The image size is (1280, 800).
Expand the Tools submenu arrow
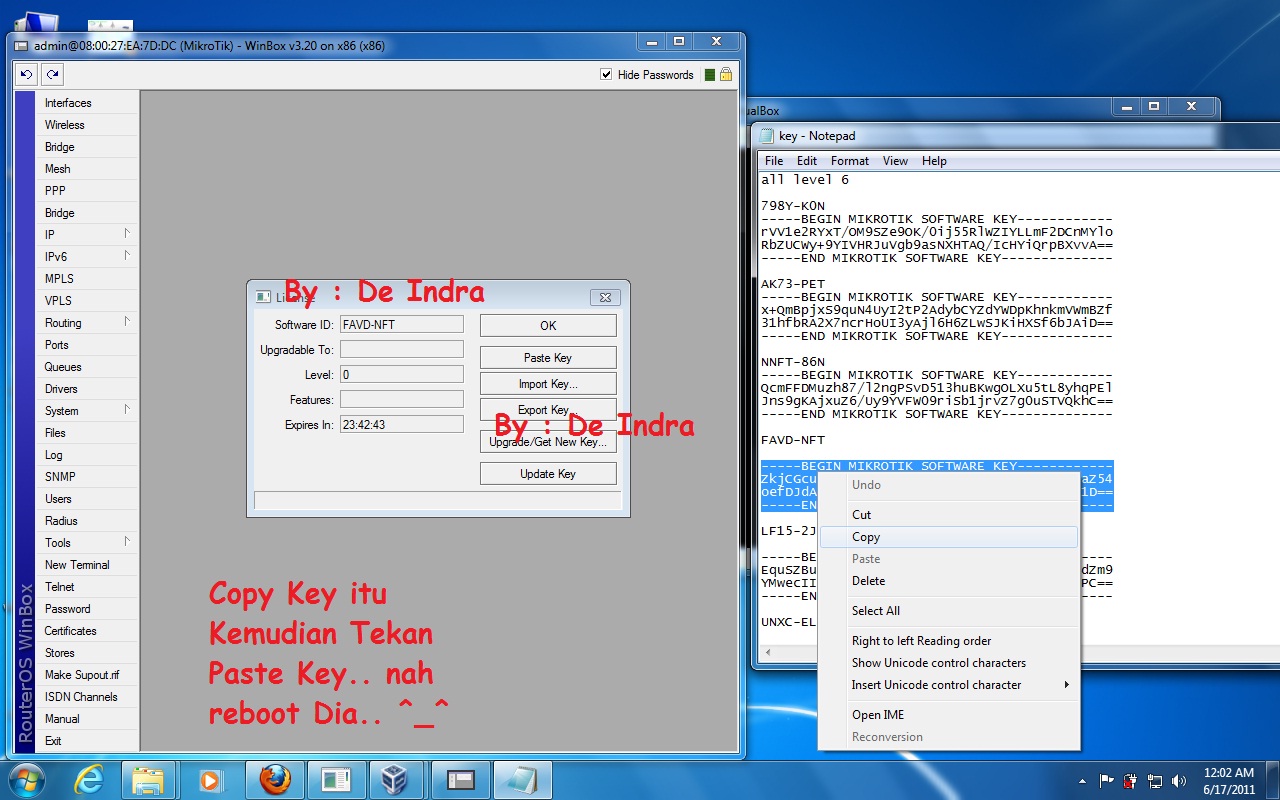tap(127, 541)
